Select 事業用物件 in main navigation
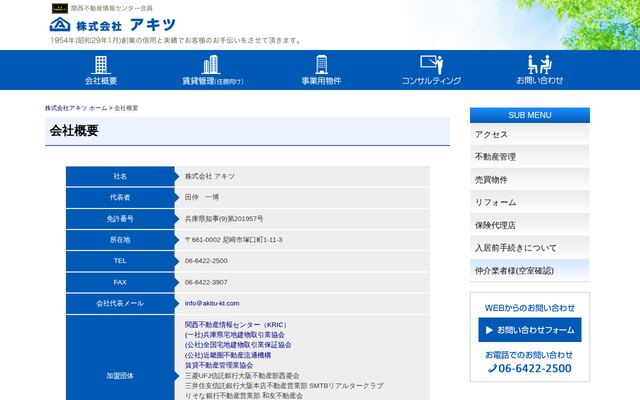Screen dimensions: 640x400 pyautogui.click(x=321, y=81)
